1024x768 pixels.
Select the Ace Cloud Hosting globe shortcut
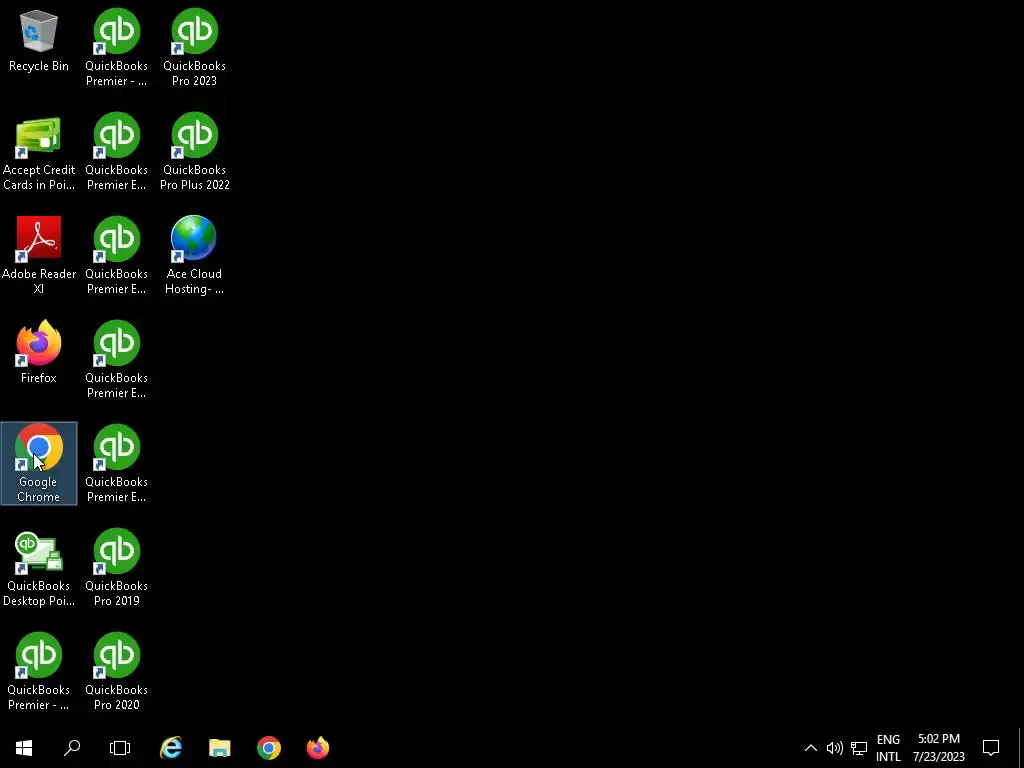pyautogui.click(x=195, y=255)
